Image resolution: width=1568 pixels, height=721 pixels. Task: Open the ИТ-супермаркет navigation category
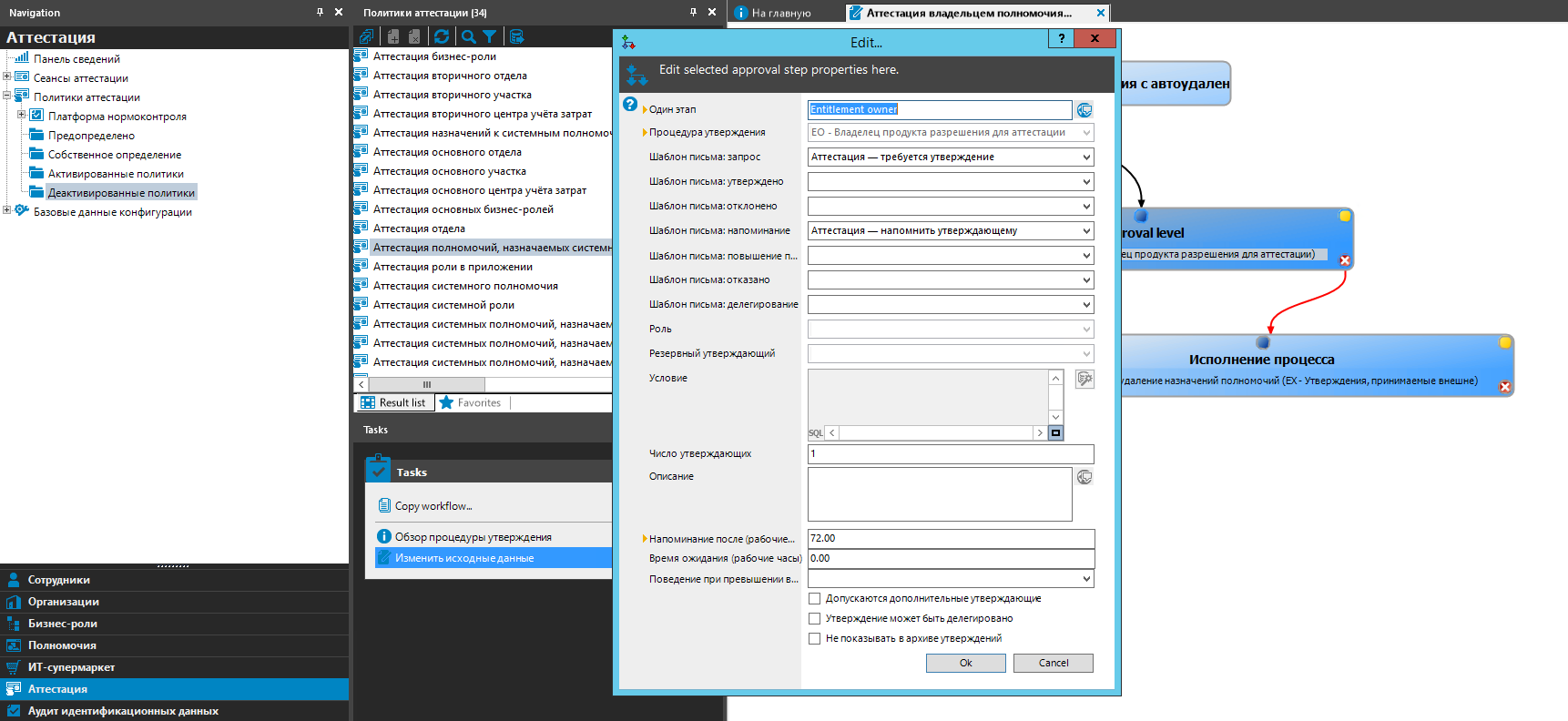click(x=175, y=667)
